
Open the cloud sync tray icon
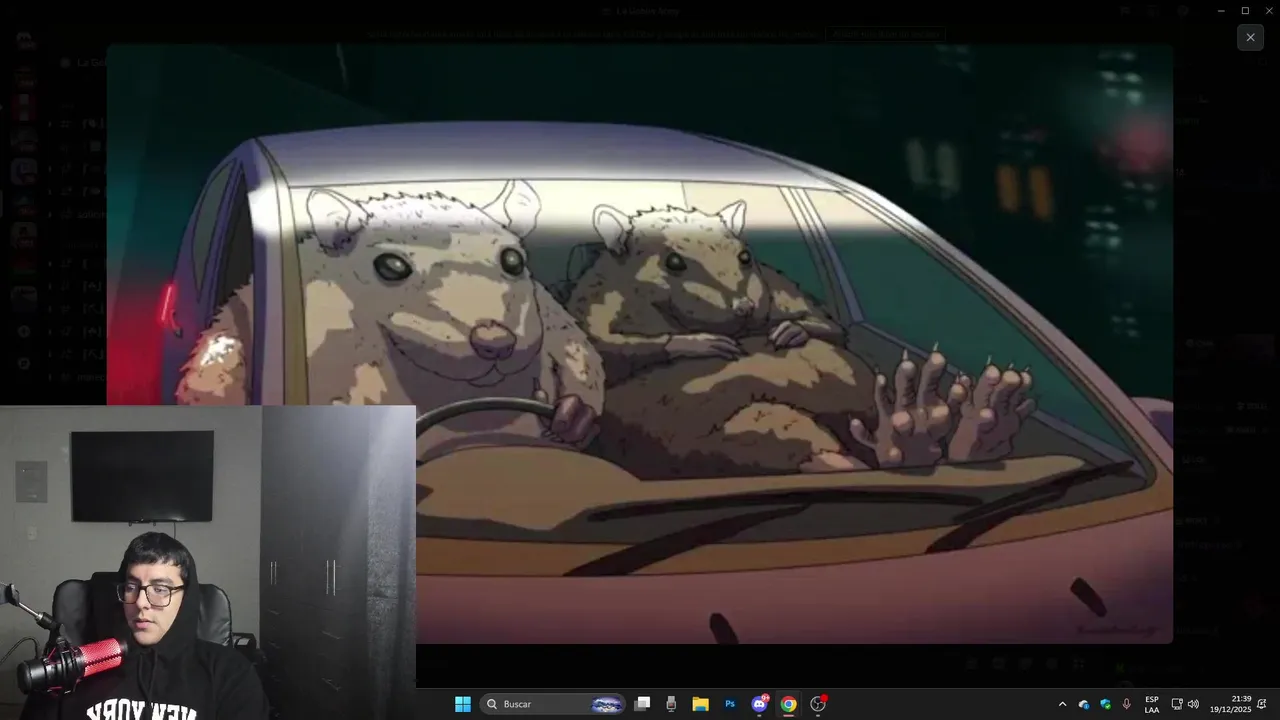click(x=1084, y=704)
